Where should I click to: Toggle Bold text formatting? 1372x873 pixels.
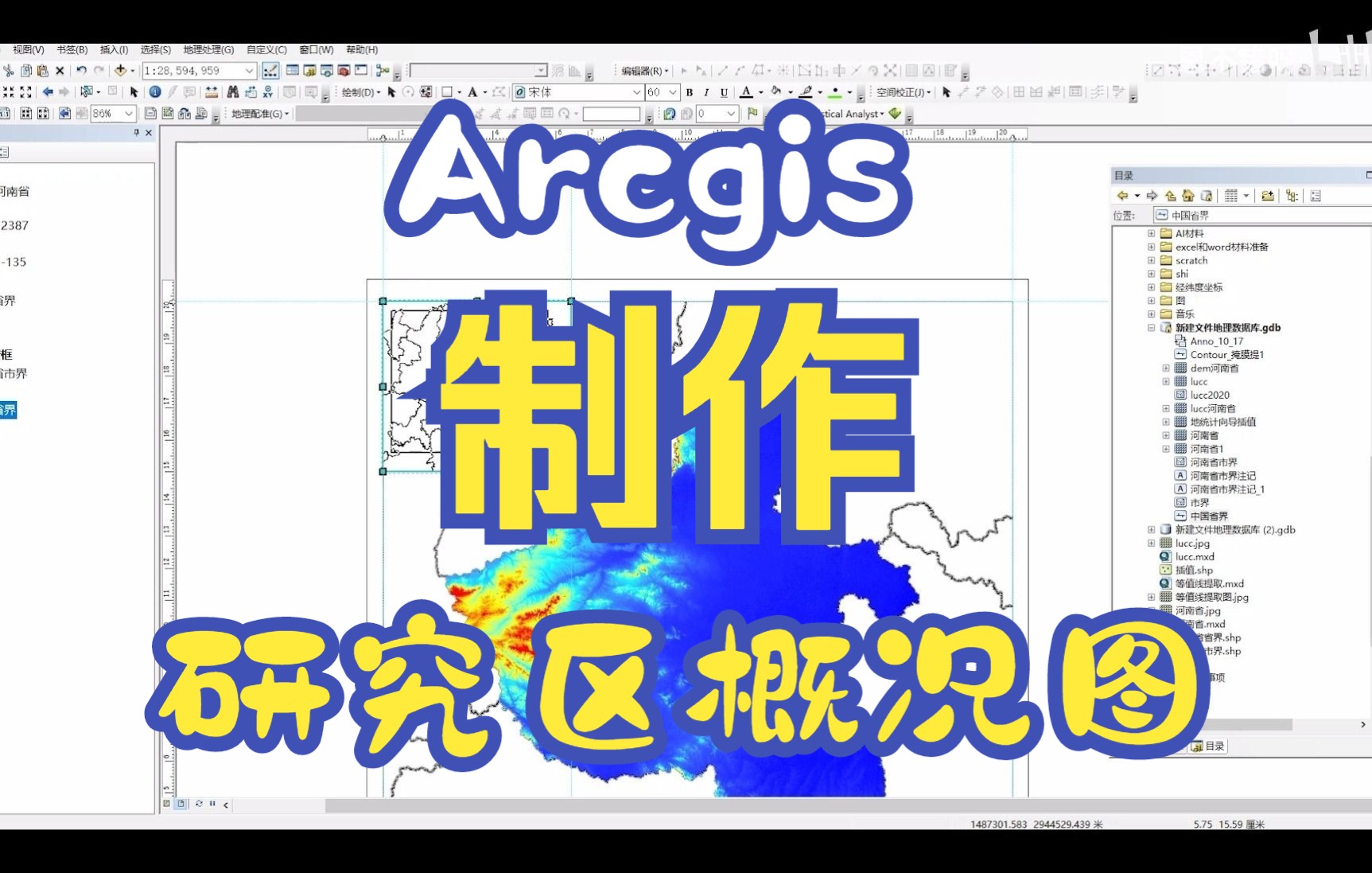(690, 92)
